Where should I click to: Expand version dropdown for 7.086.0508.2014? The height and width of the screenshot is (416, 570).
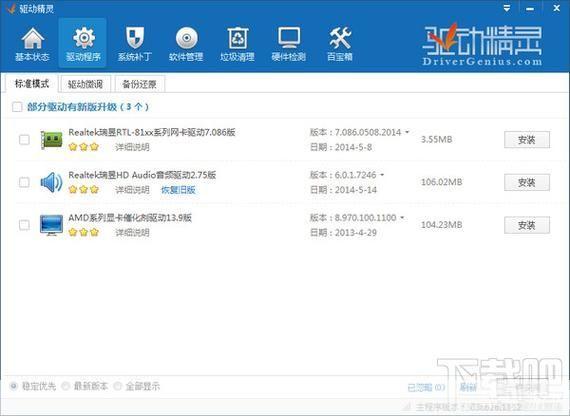click(x=407, y=132)
